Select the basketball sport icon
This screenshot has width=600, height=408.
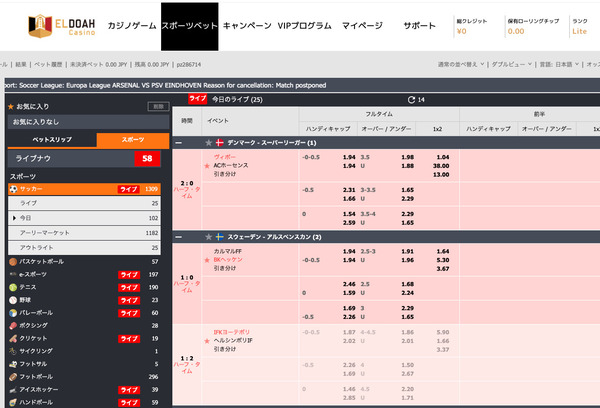click(13, 262)
